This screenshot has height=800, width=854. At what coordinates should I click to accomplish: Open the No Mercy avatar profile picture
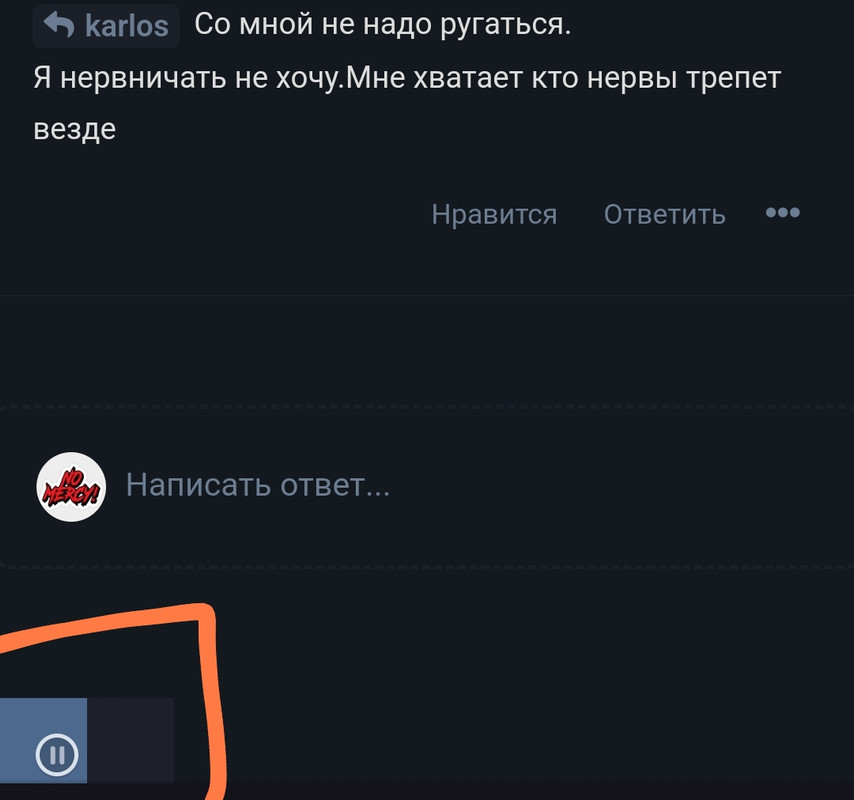pyautogui.click(x=71, y=486)
